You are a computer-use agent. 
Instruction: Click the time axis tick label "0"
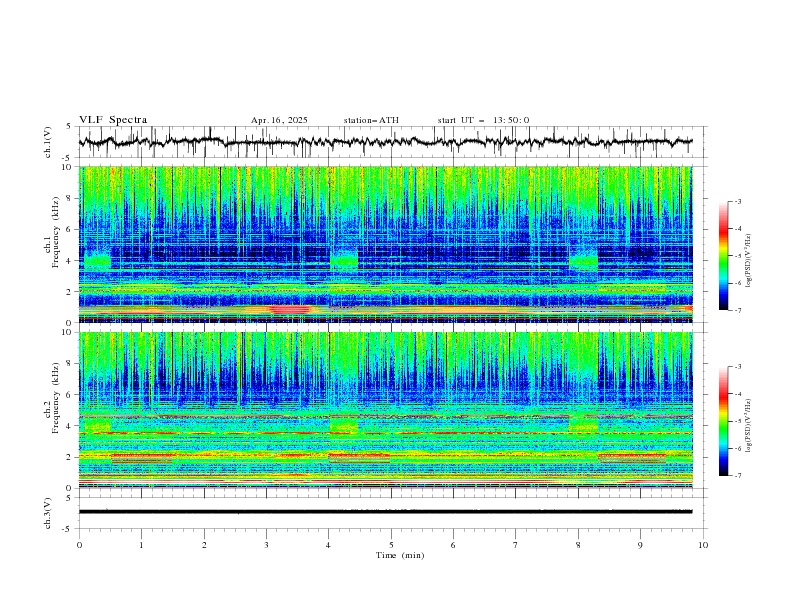pyautogui.click(x=79, y=545)
